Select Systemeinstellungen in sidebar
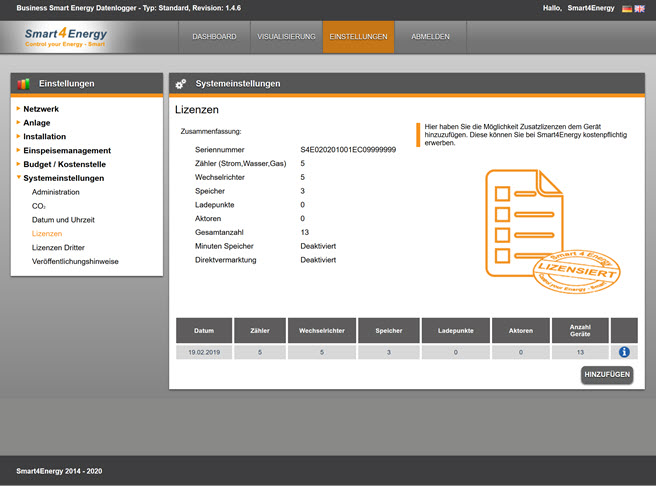Image resolution: width=656 pixels, height=486 pixels. click(x=64, y=178)
